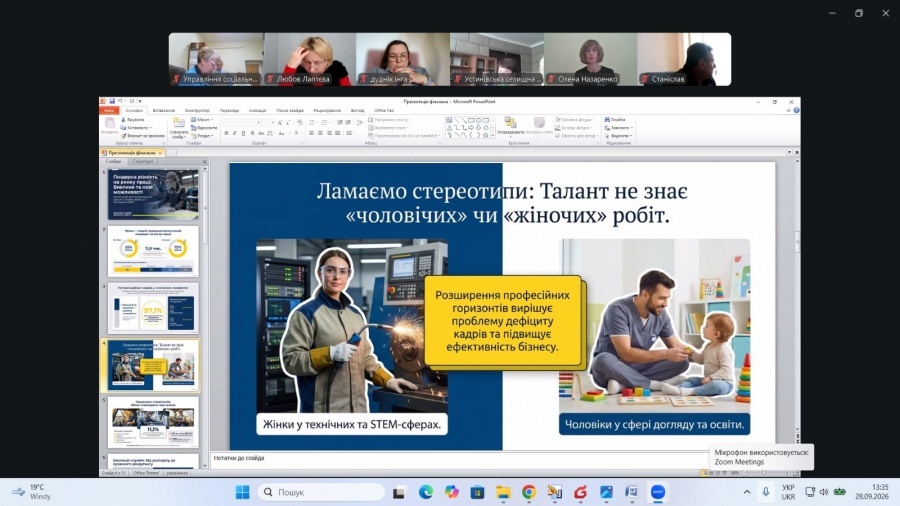
Task: Click Format Painter (Формат за зразком) button
Action: (x=142, y=136)
